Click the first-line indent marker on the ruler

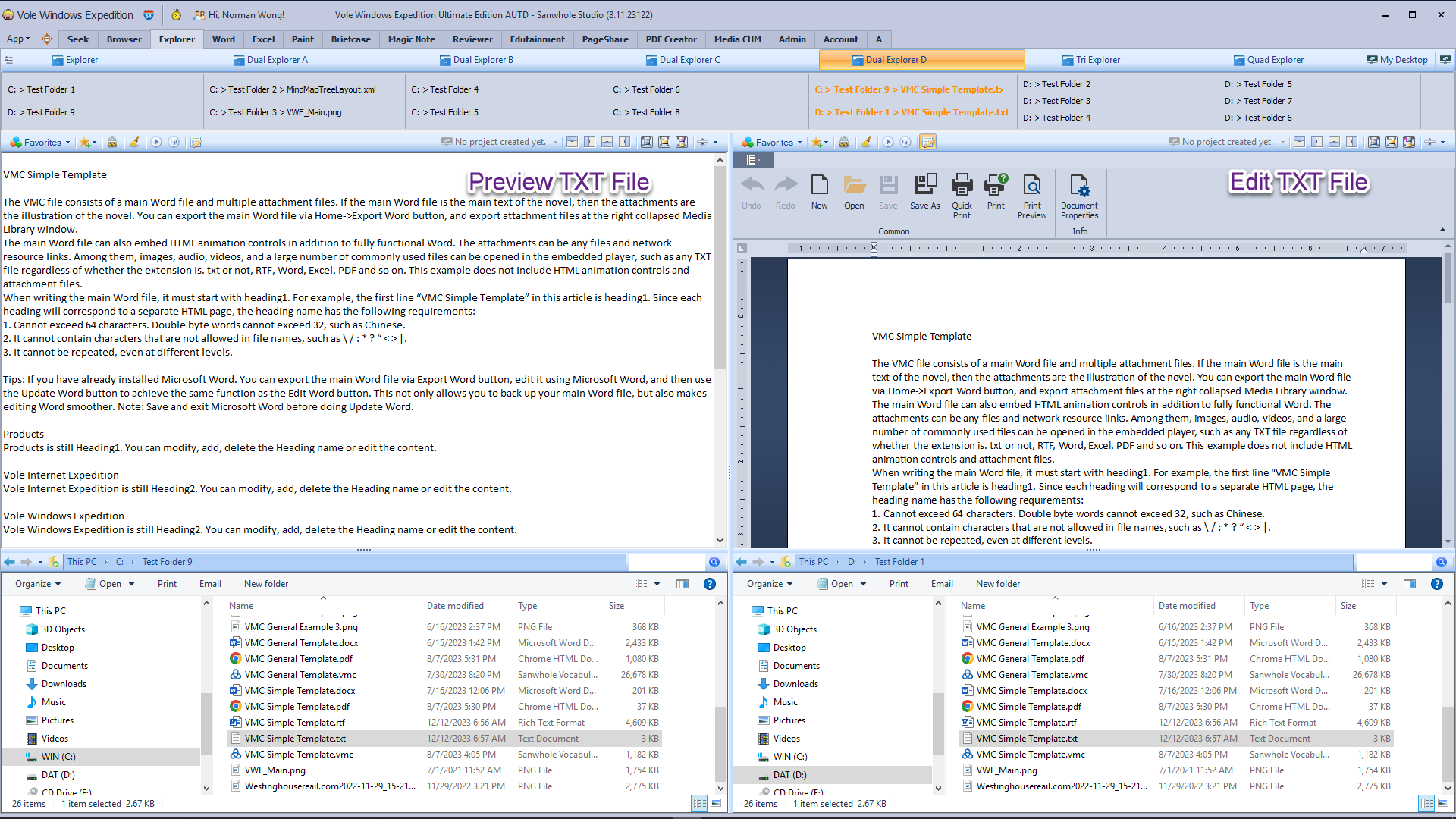pyautogui.click(x=874, y=246)
